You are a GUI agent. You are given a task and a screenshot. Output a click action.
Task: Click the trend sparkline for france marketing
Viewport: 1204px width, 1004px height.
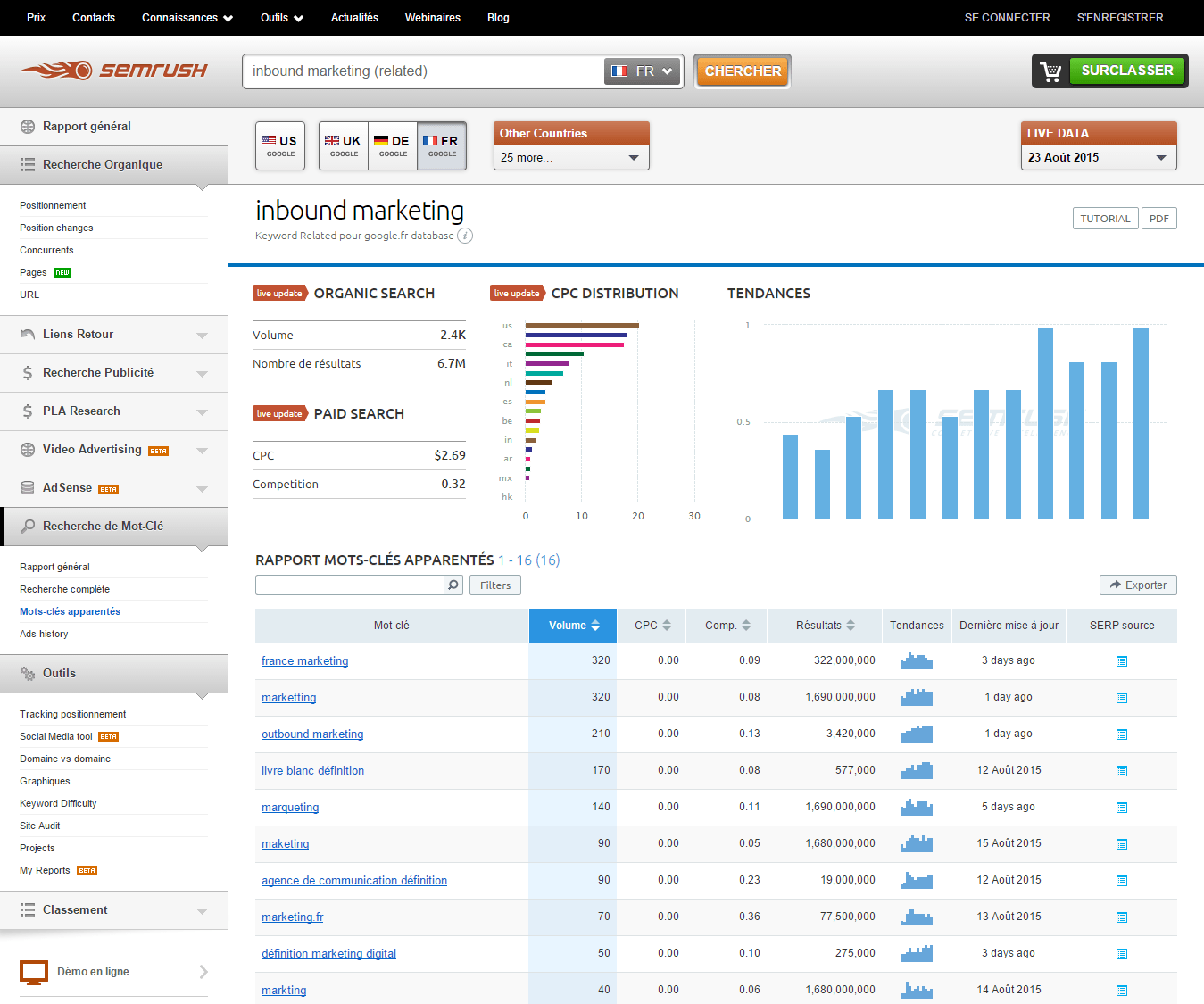click(917, 661)
